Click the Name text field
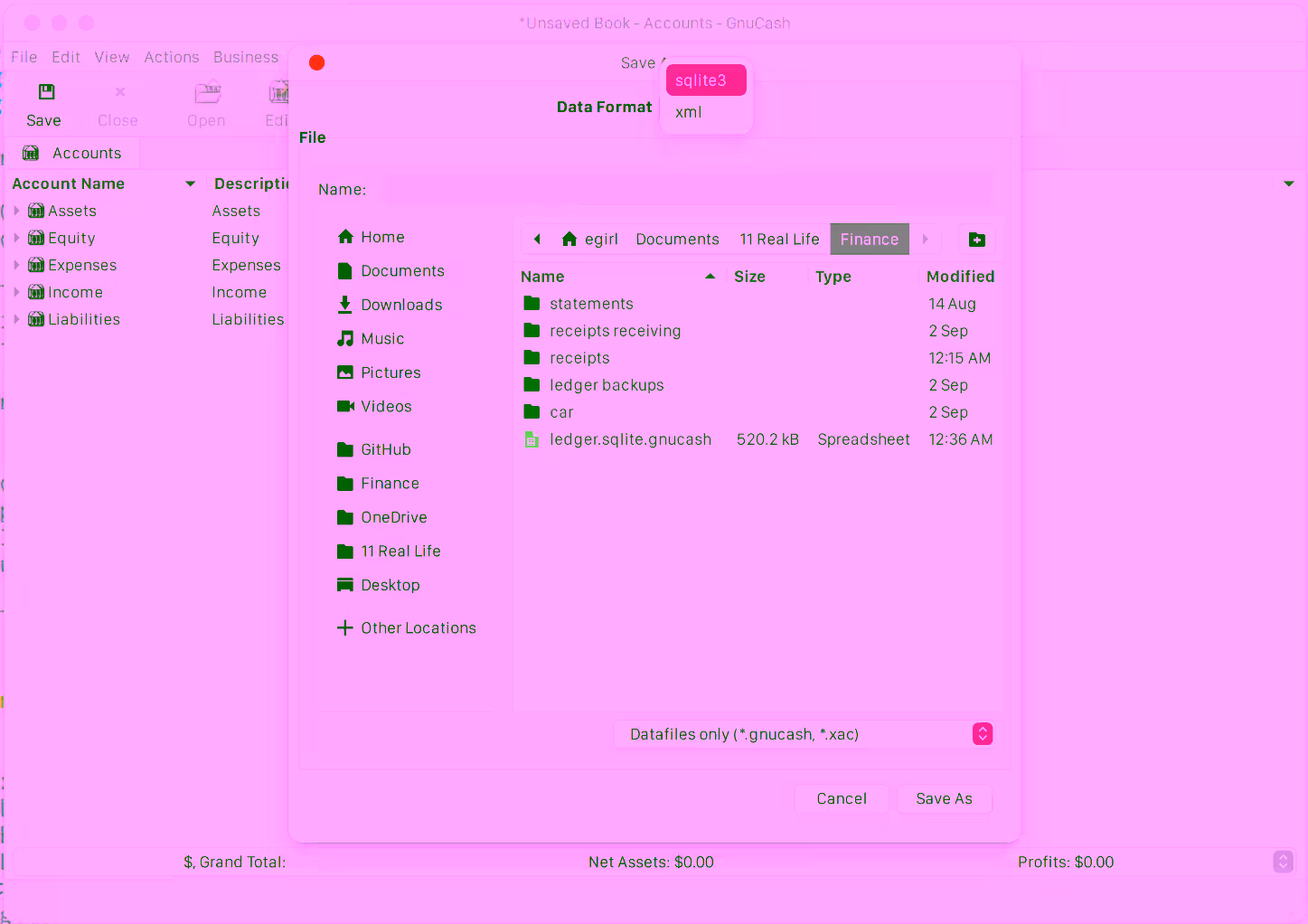Image resolution: width=1308 pixels, height=924 pixels. [687, 190]
